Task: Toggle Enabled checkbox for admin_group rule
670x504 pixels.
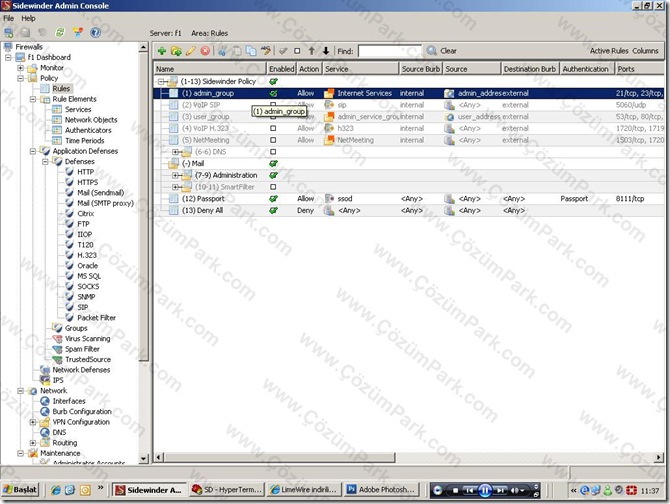Action: (273, 93)
